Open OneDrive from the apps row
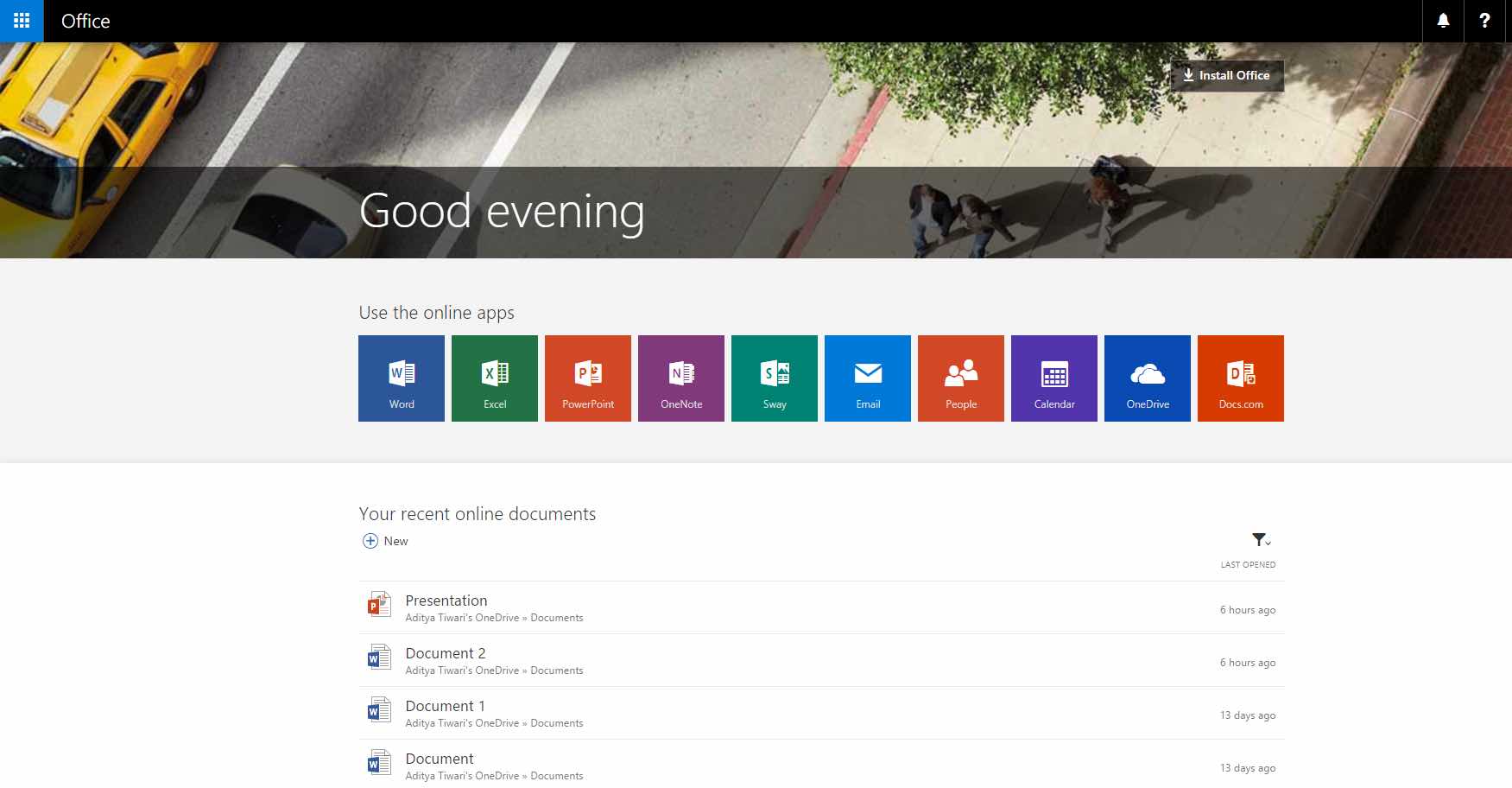This screenshot has width=1512, height=788. click(1147, 378)
